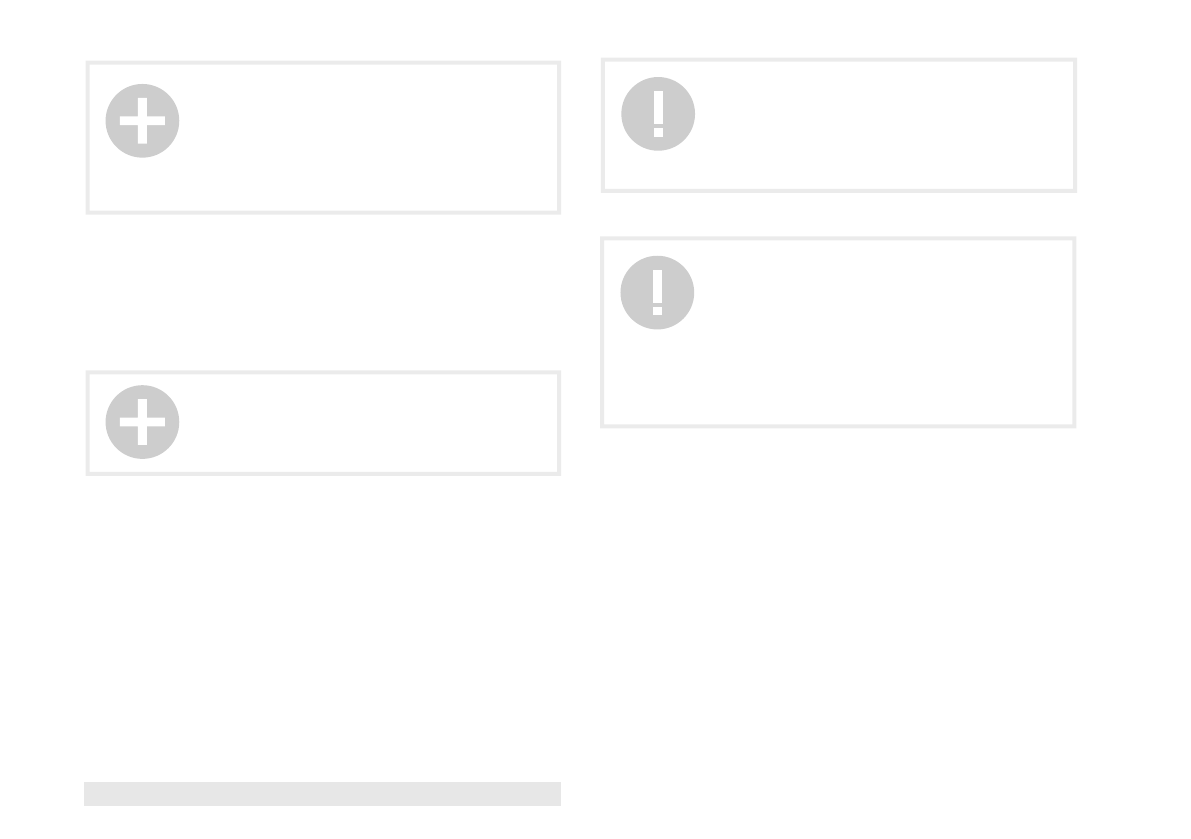
Task: Tap the white cross in the first tip icon
Action: click(142, 121)
